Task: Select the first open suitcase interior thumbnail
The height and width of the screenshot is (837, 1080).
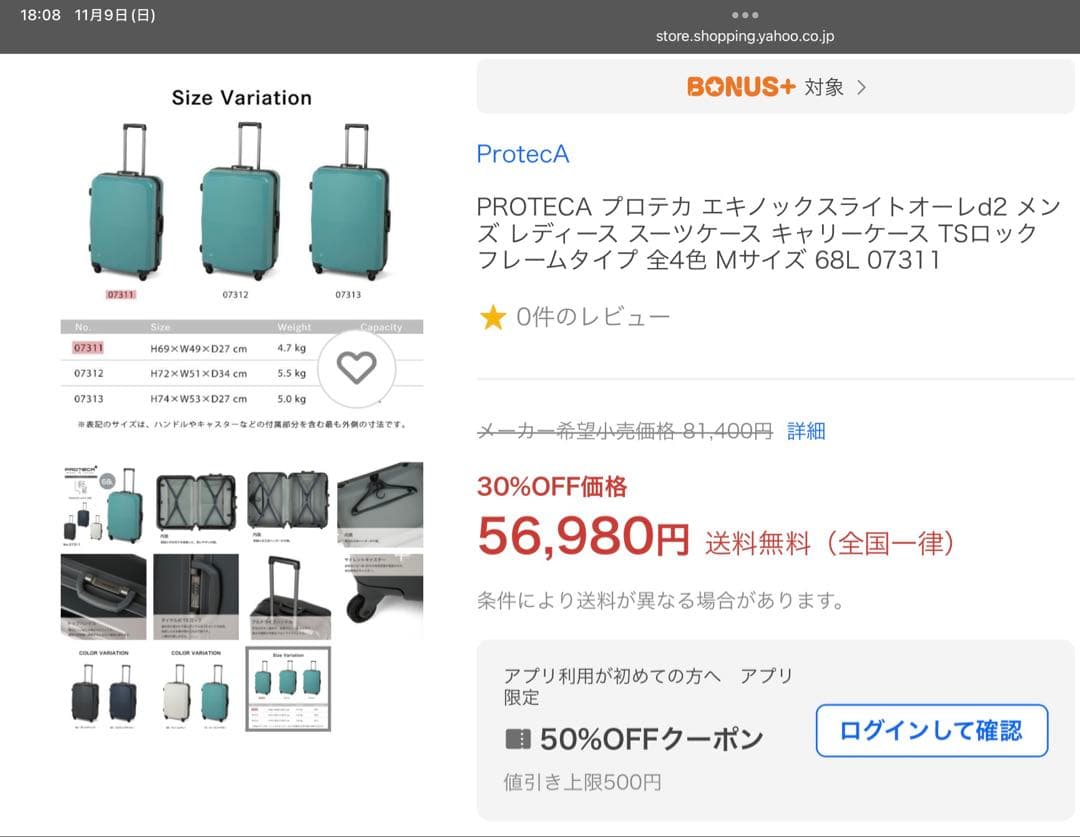Action: (196, 503)
